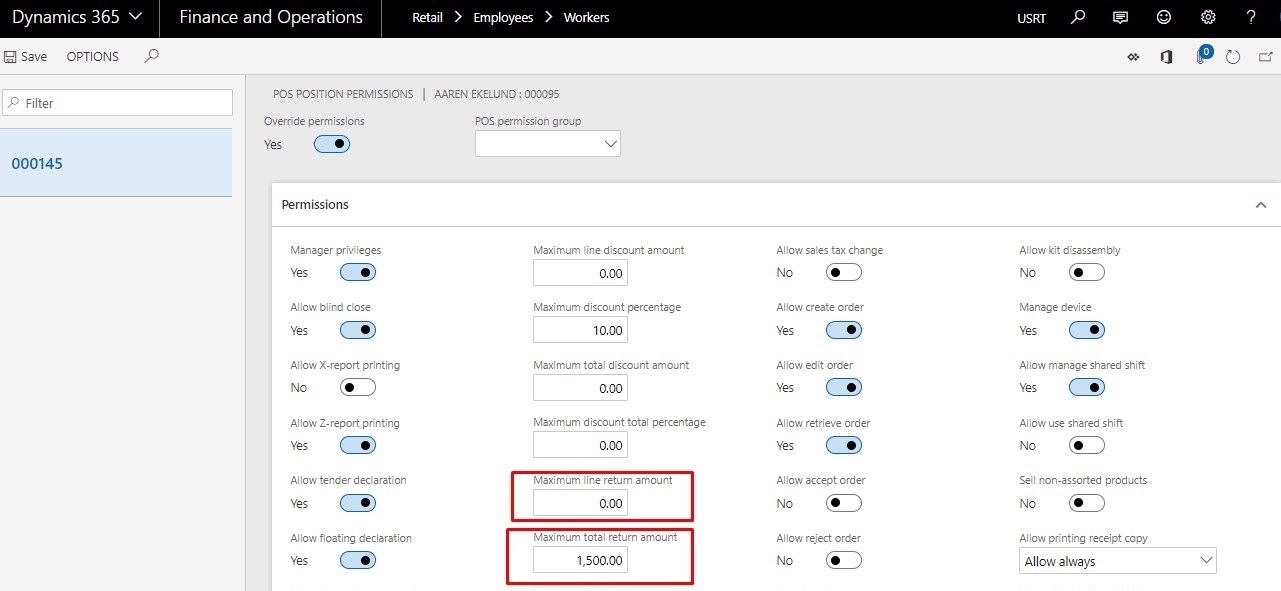Viewport: 1281px width, 591px height.
Task: Open in Office app icon
Action: 1166,57
